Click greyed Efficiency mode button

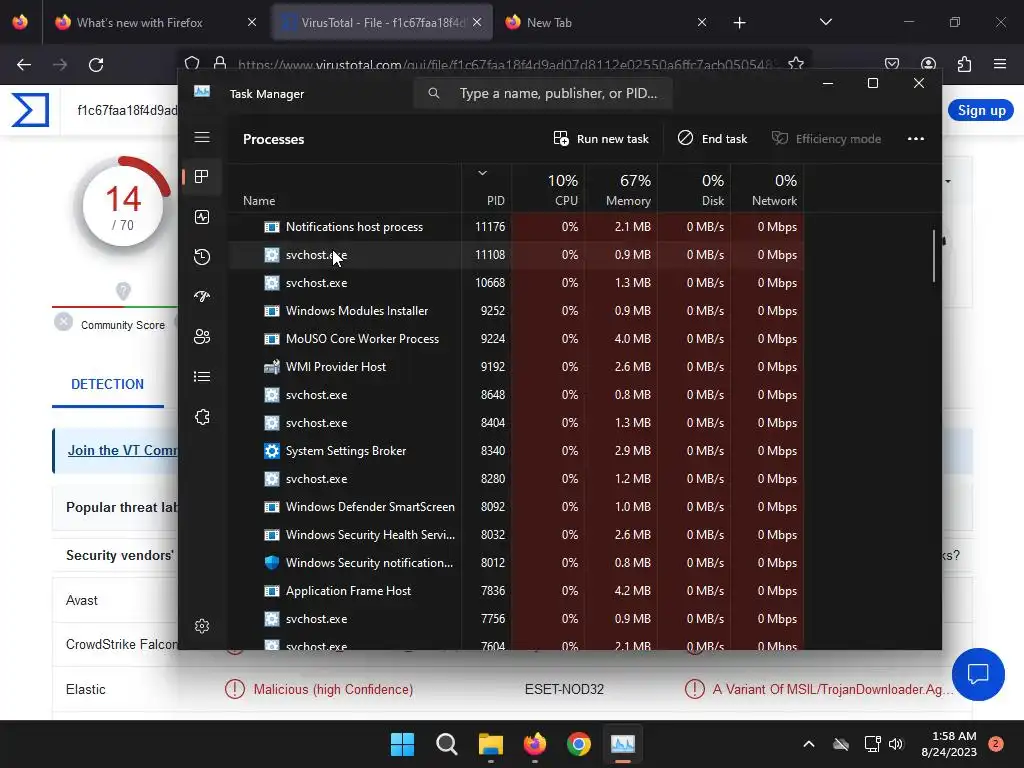pyautogui.click(x=826, y=138)
